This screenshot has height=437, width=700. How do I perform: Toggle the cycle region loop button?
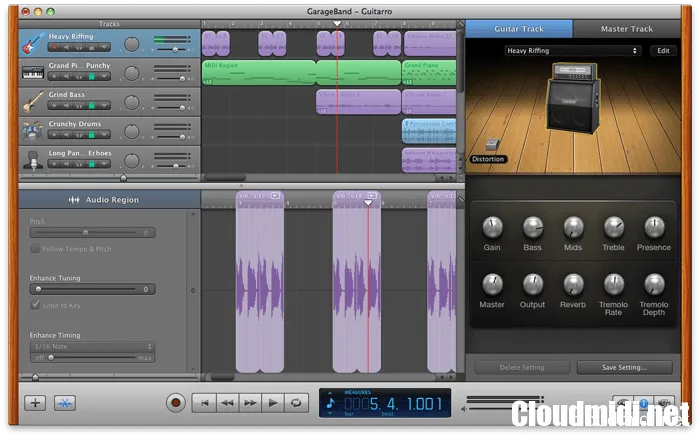tap(296, 403)
